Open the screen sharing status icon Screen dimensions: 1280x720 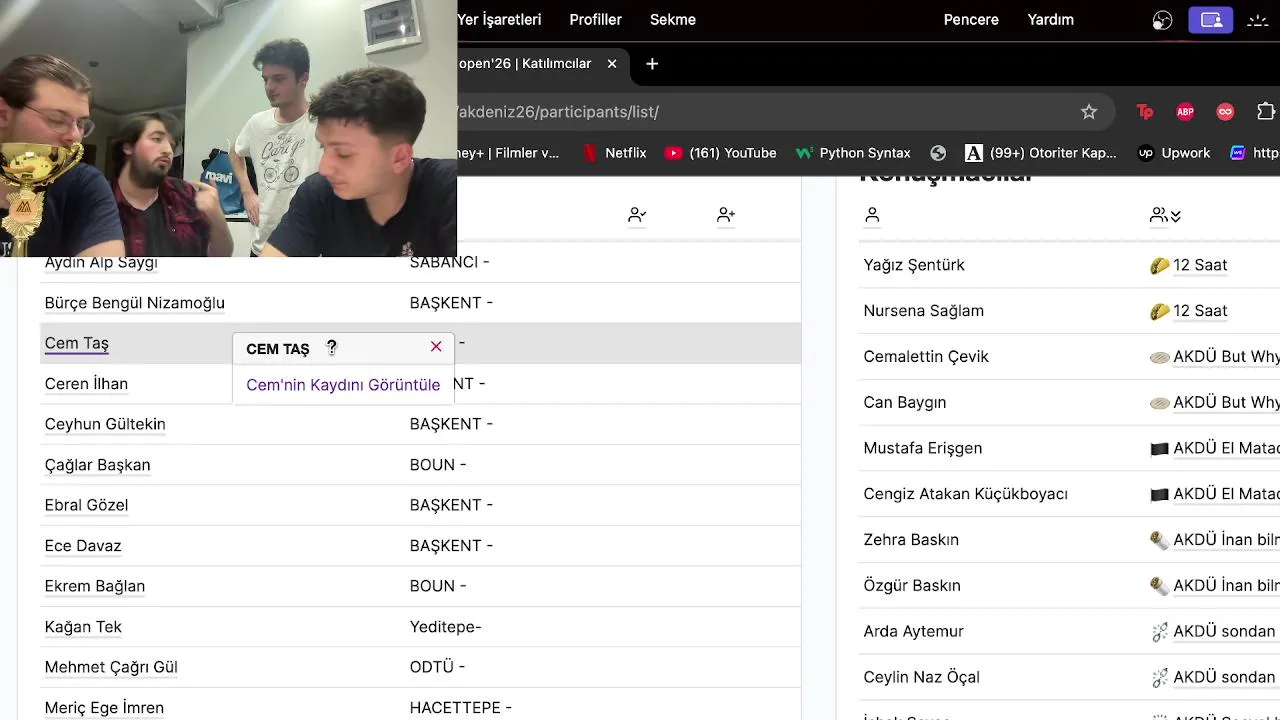coord(1211,20)
